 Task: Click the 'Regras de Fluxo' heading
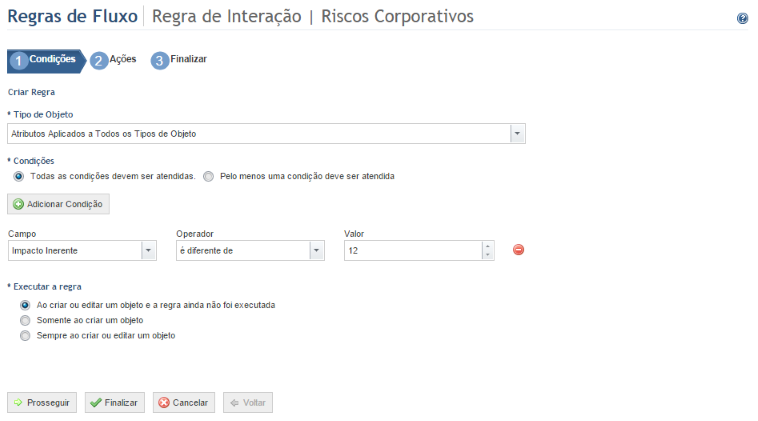pyautogui.click(x=73, y=16)
